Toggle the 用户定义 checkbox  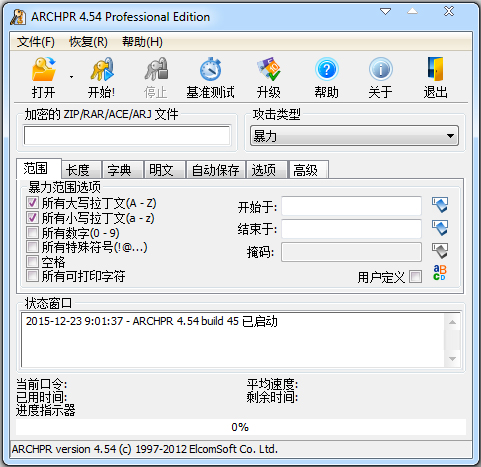point(415,277)
